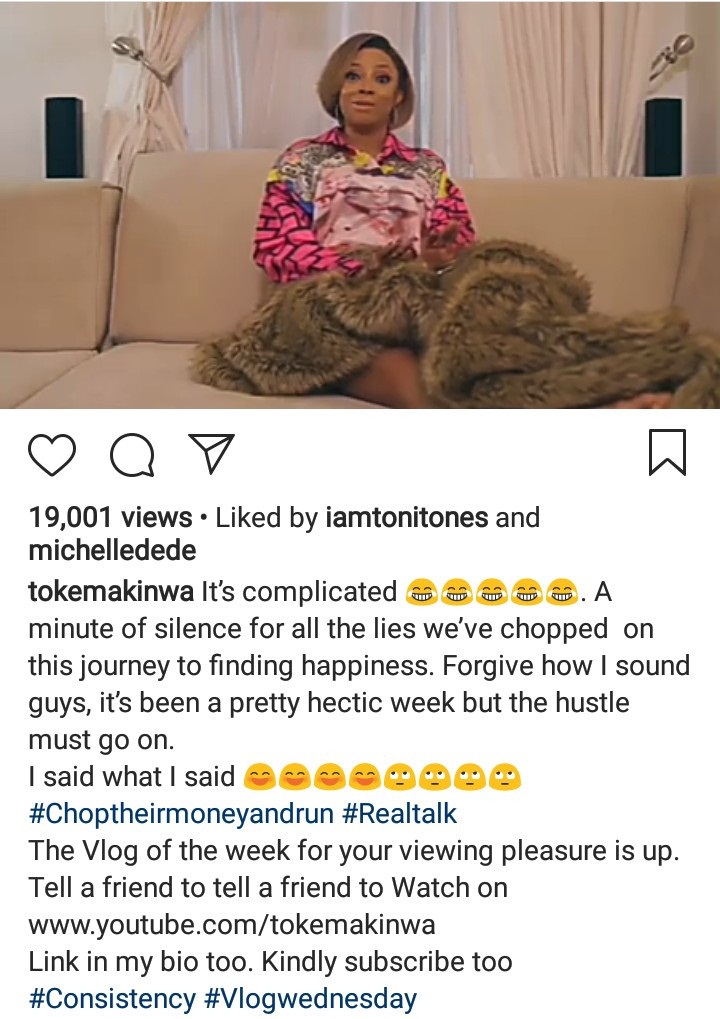Click the 19,001 views count
720x1019 pixels.
[x=110, y=517]
